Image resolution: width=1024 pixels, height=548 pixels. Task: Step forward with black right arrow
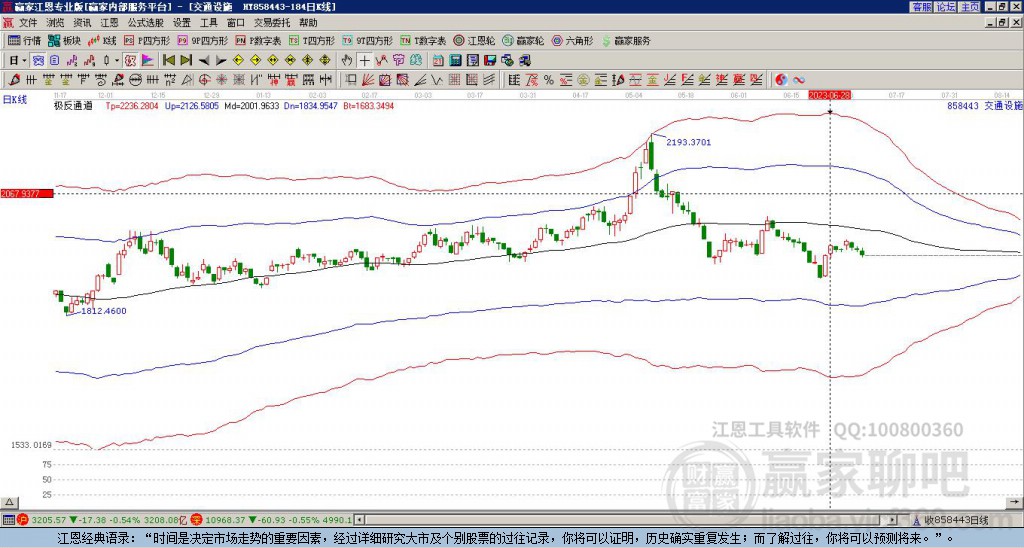click(221, 60)
